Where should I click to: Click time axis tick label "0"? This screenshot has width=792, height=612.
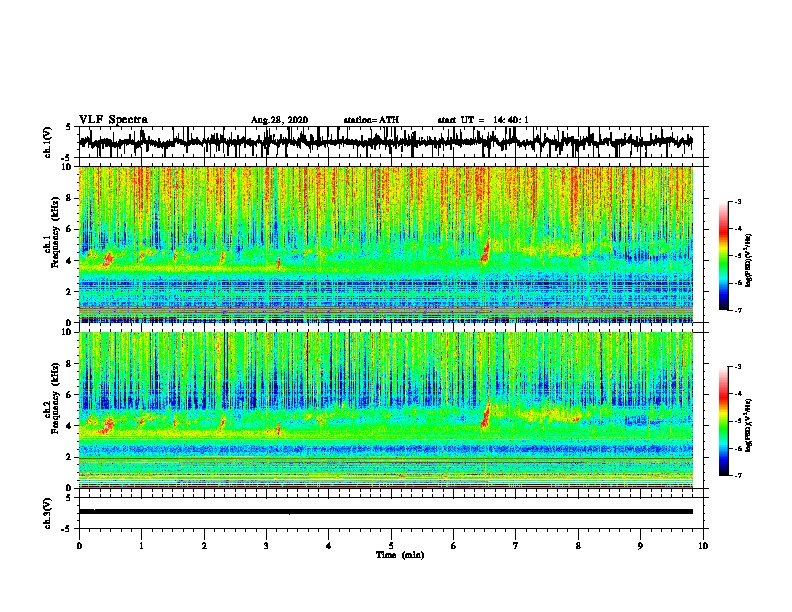[79, 546]
